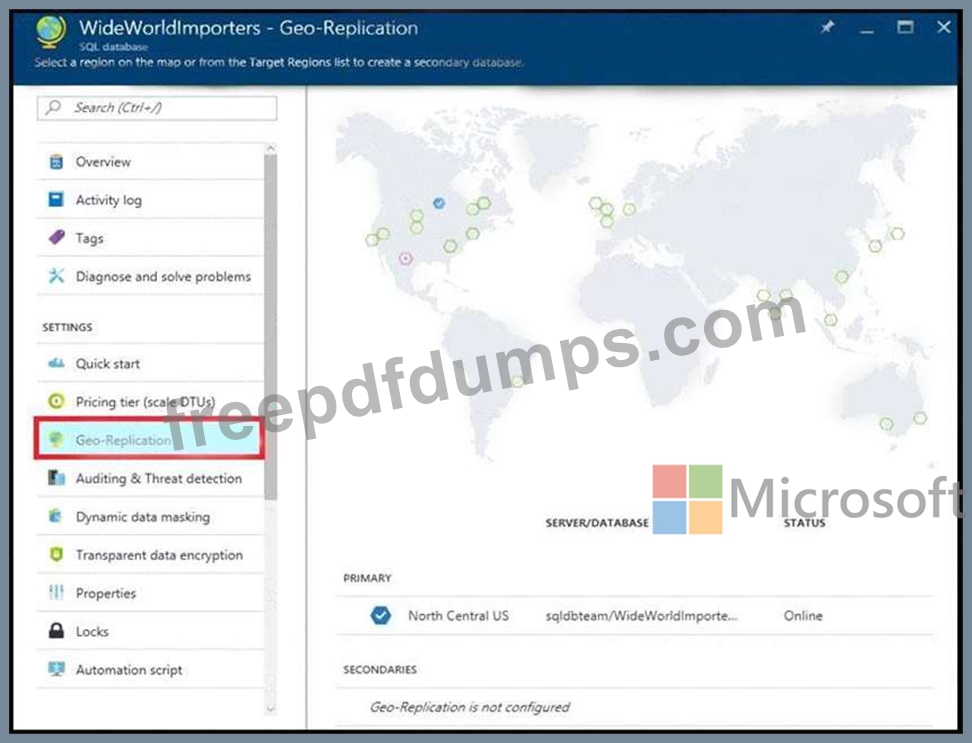Open the Overview menu item
Image resolution: width=972 pixels, height=743 pixels.
pos(151,162)
